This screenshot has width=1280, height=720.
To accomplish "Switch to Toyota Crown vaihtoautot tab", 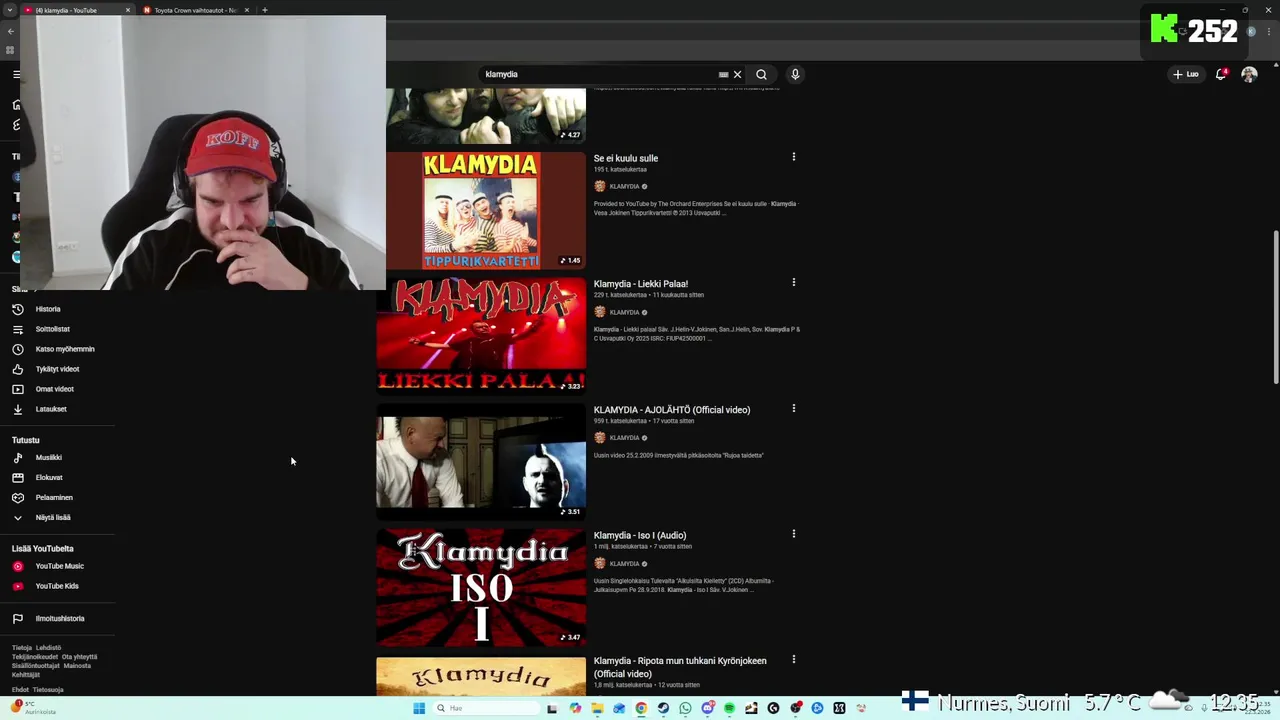I will coord(195,10).
